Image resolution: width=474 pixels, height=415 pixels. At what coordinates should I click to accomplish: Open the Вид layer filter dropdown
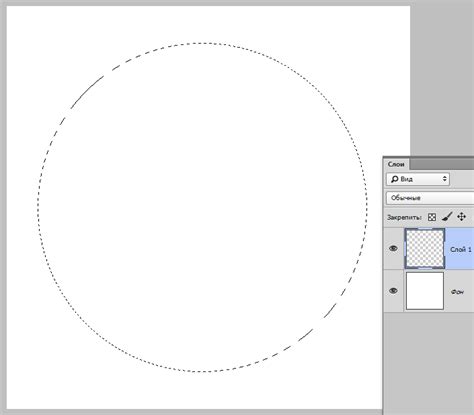418,179
